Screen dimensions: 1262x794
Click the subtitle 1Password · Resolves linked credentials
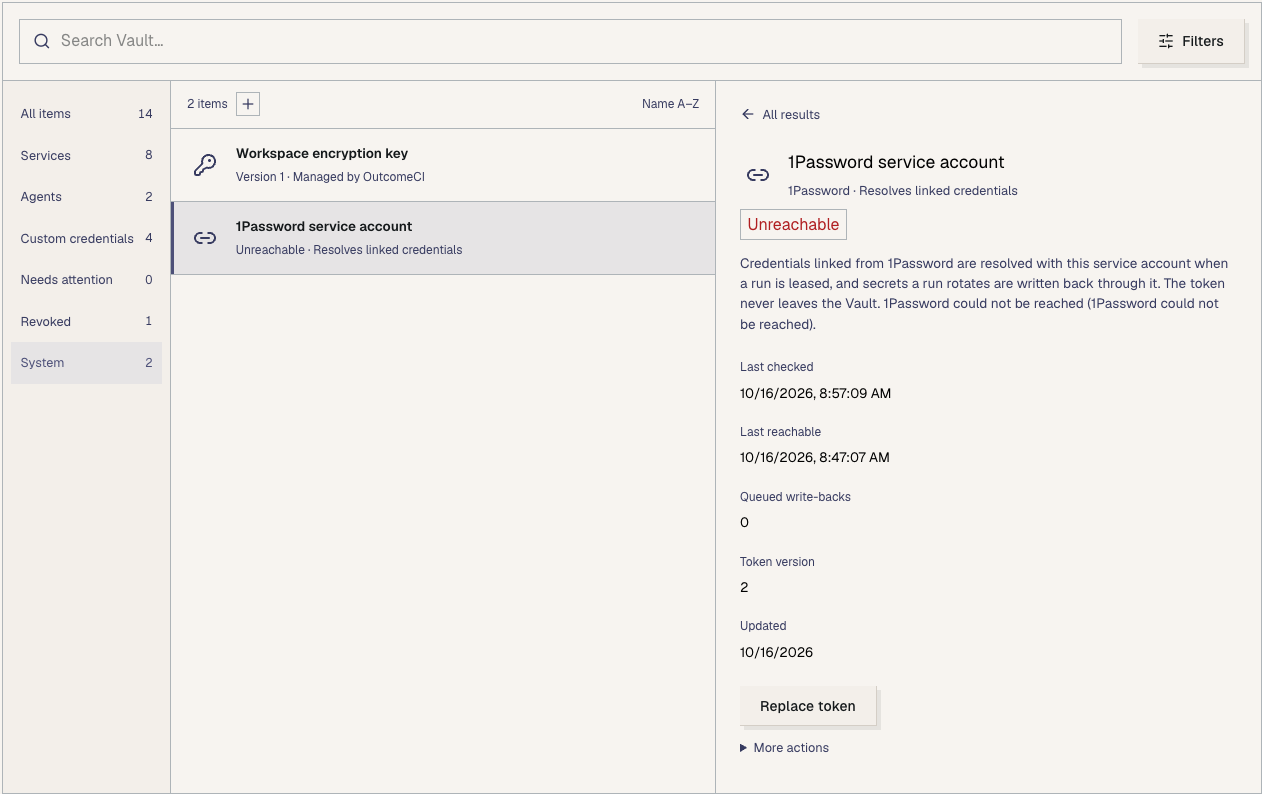tap(903, 191)
